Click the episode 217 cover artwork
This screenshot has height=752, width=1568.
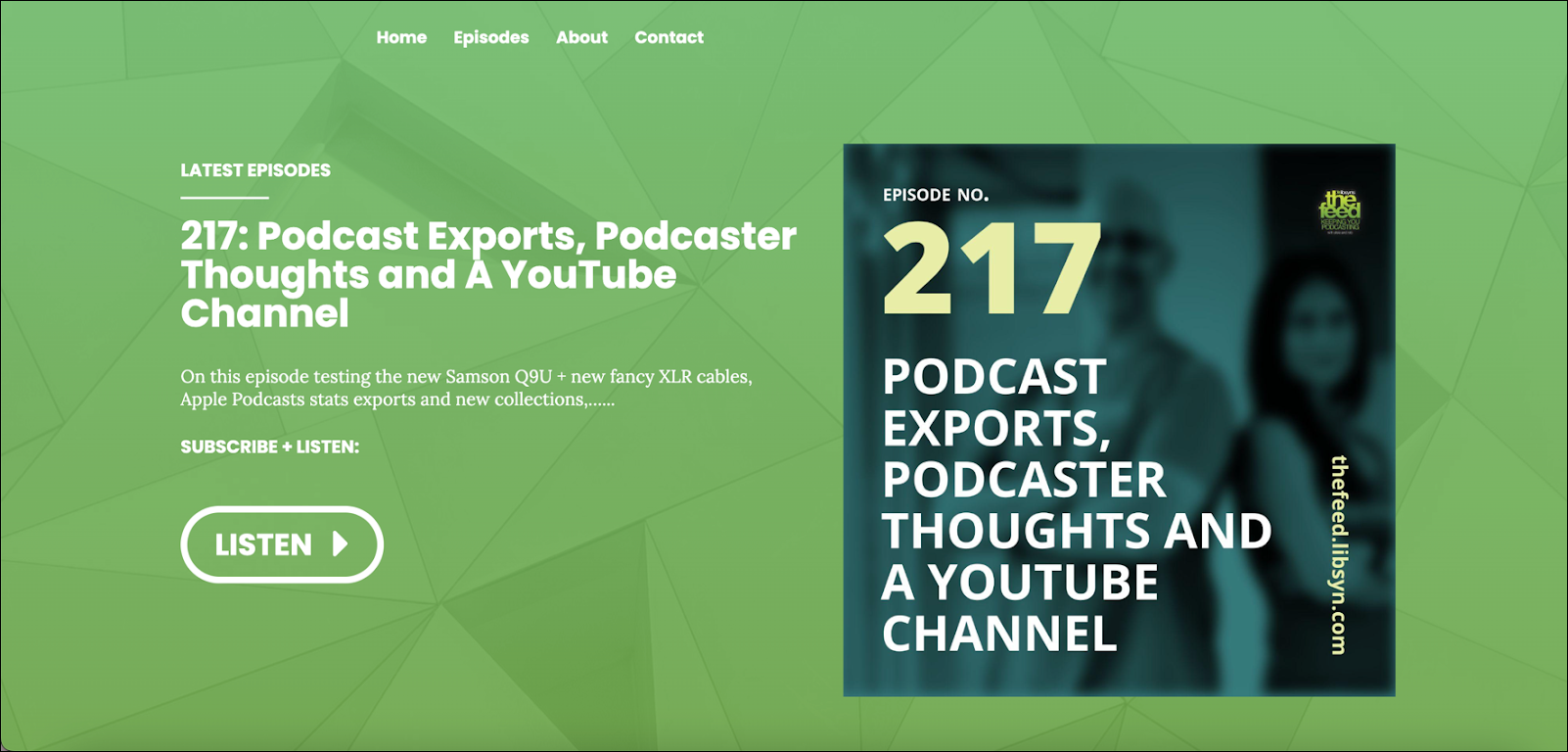pyautogui.click(x=1119, y=420)
